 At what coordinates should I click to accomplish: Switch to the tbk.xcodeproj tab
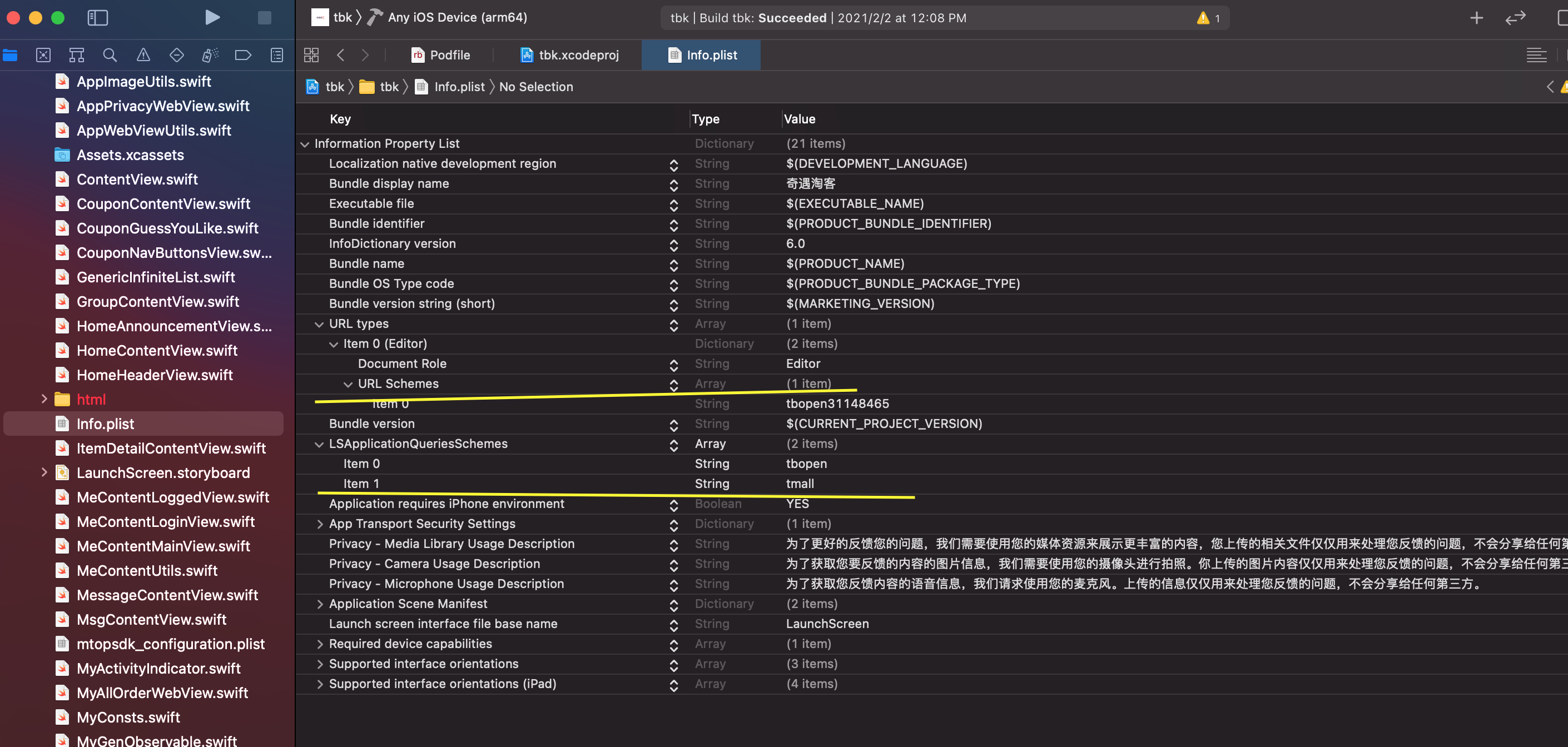tap(570, 56)
